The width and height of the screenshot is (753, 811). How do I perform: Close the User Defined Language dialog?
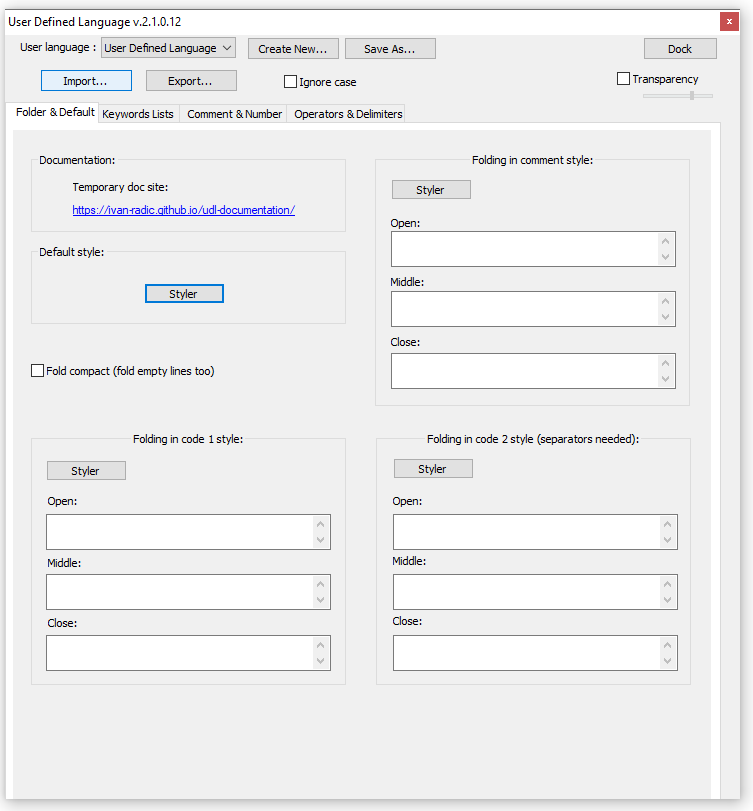[729, 22]
